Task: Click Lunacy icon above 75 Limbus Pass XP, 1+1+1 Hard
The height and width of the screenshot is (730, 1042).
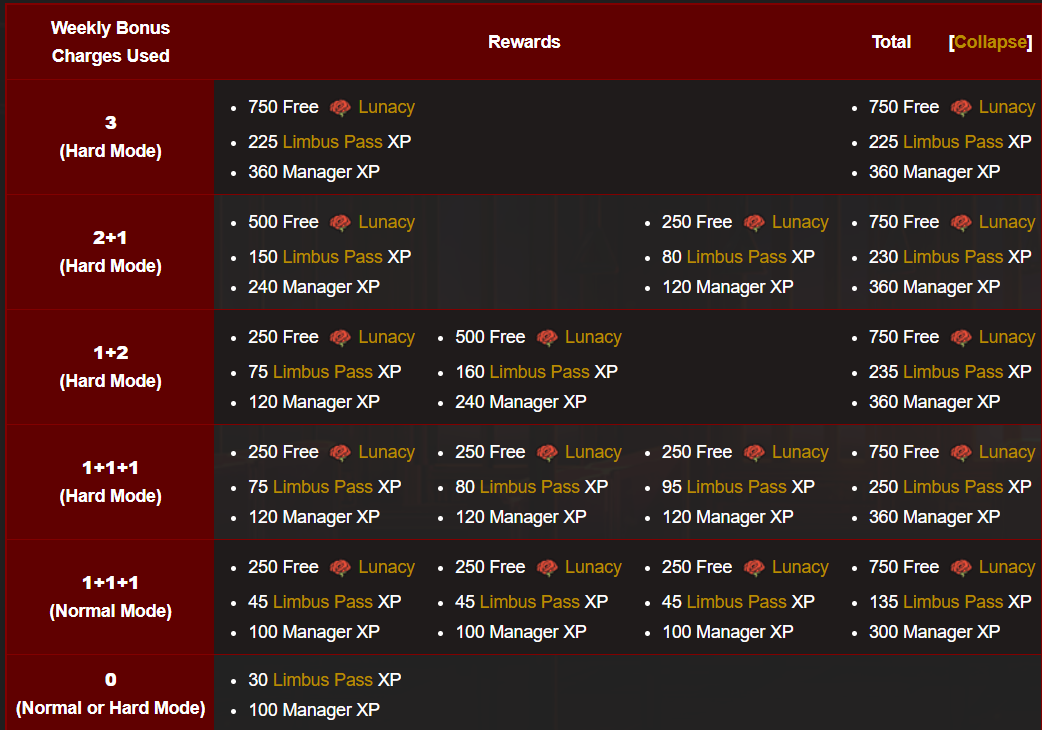Action: tap(340, 452)
